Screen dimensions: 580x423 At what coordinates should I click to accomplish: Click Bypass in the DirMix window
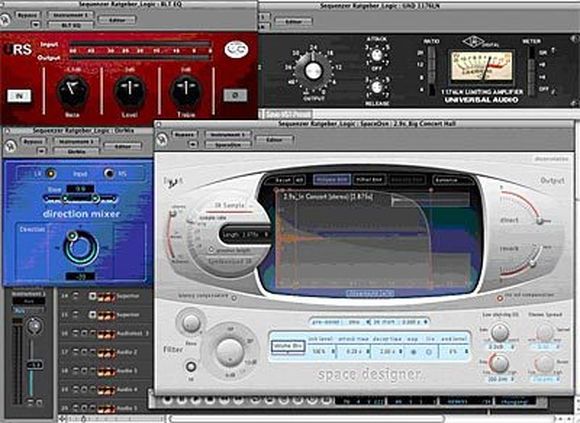coord(33,142)
